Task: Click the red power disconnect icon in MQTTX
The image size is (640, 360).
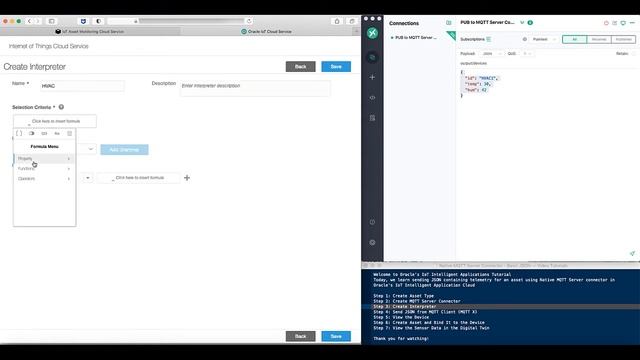Action: (x=606, y=23)
